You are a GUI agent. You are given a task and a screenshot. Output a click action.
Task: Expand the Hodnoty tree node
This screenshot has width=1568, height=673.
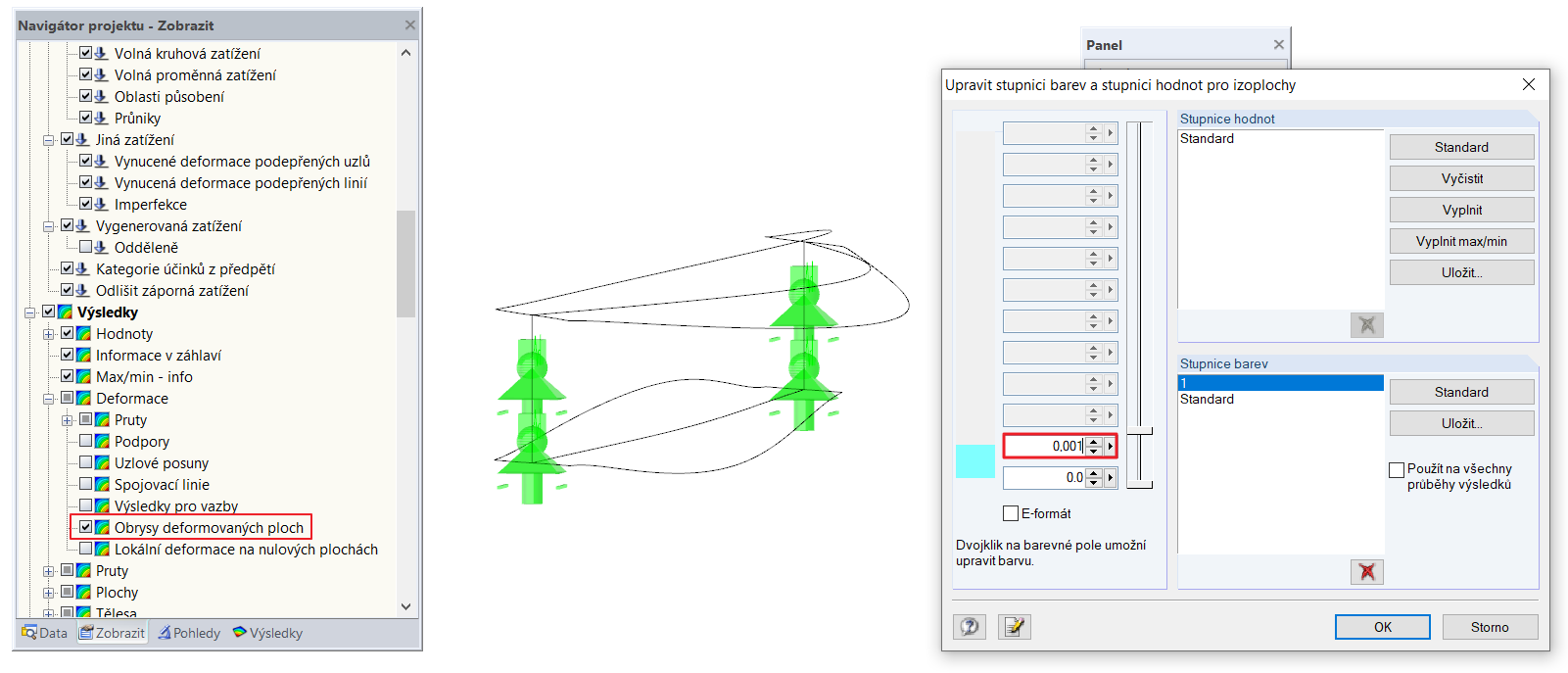pos(49,334)
